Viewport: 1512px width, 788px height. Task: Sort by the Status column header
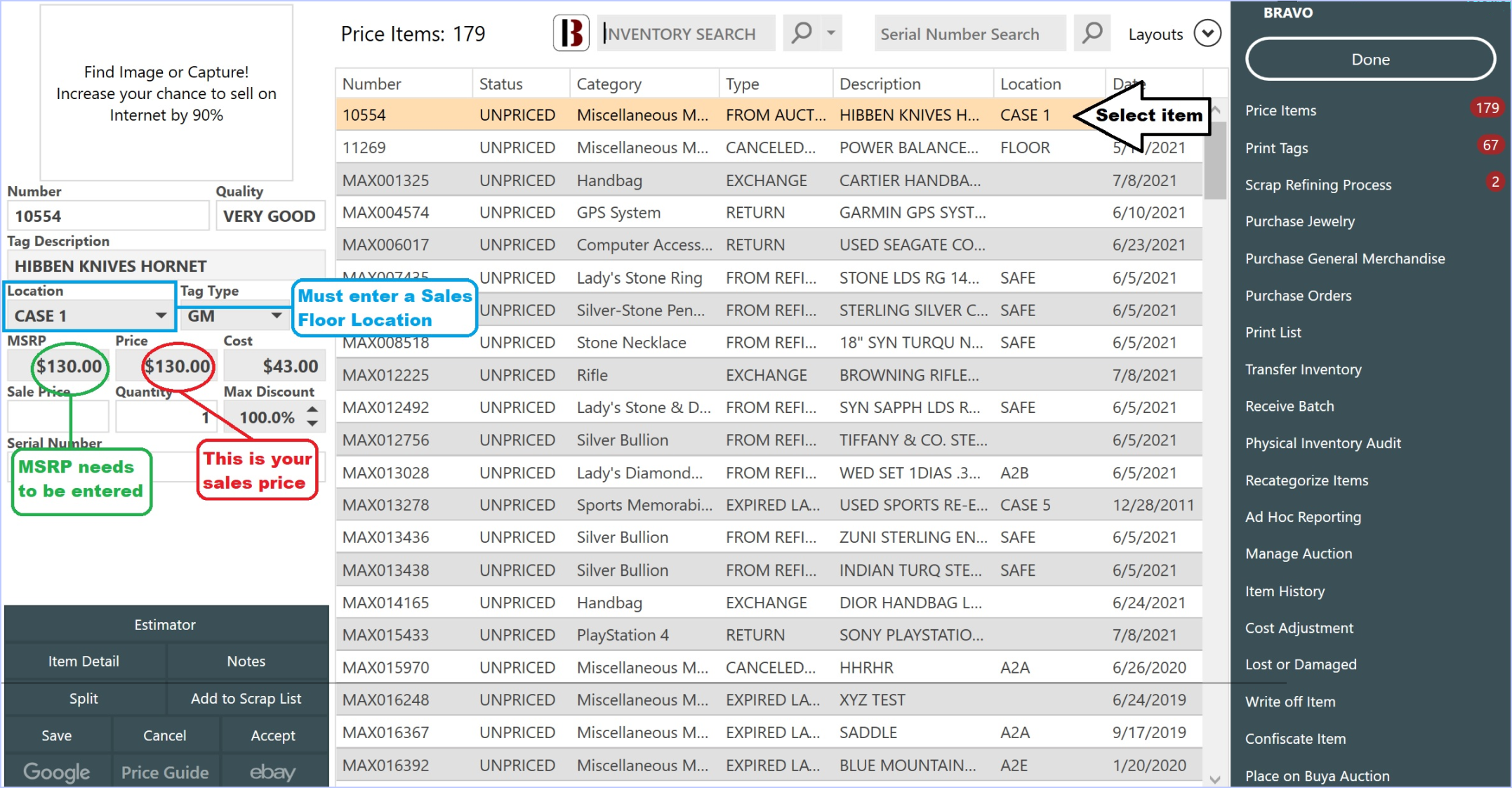coord(521,84)
